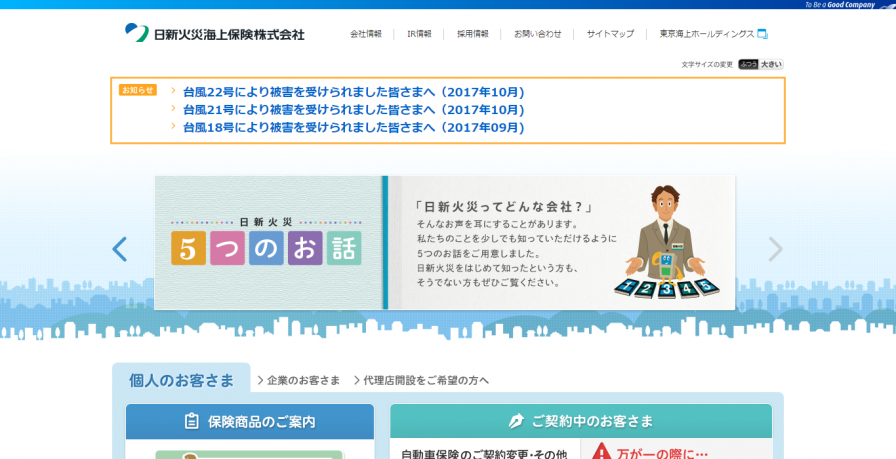This screenshot has width=896, height=459.
Task: Click external window icon beside 東京海上ホールディングス
Action: [x=762, y=34]
